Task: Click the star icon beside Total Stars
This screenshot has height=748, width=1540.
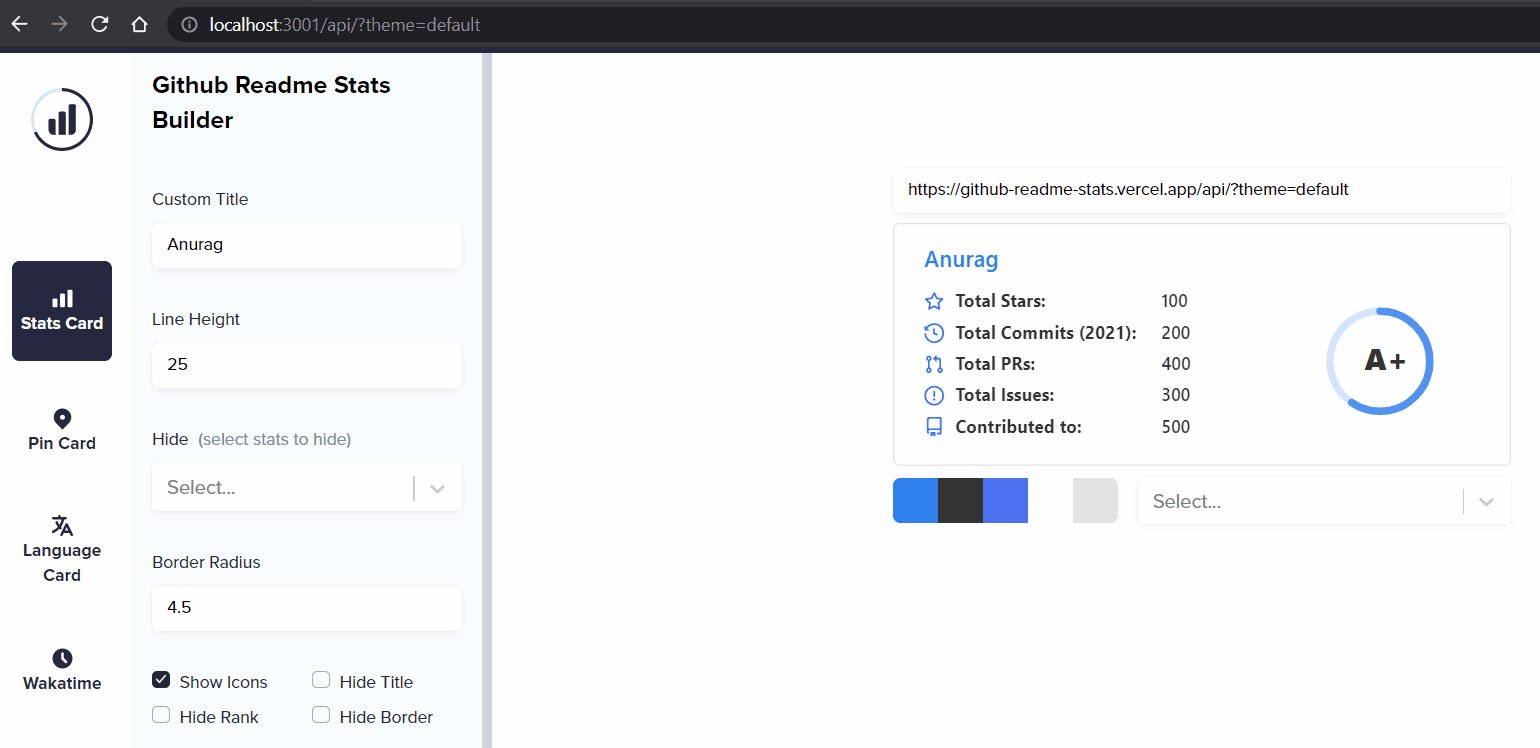Action: click(x=933, y=300)
